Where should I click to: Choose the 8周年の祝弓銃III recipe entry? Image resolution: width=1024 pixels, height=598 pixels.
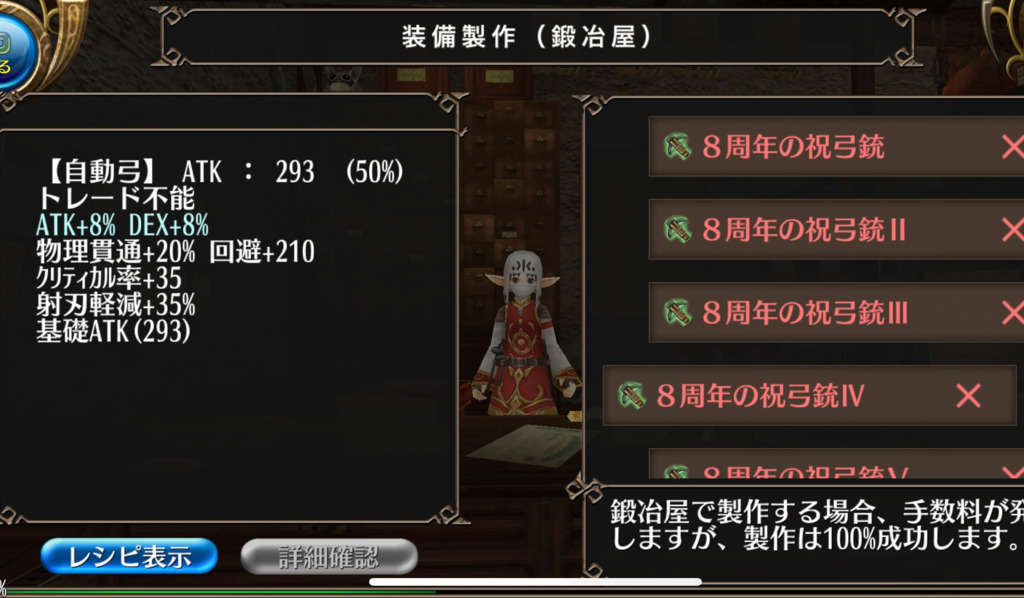(x=836, y=313)
